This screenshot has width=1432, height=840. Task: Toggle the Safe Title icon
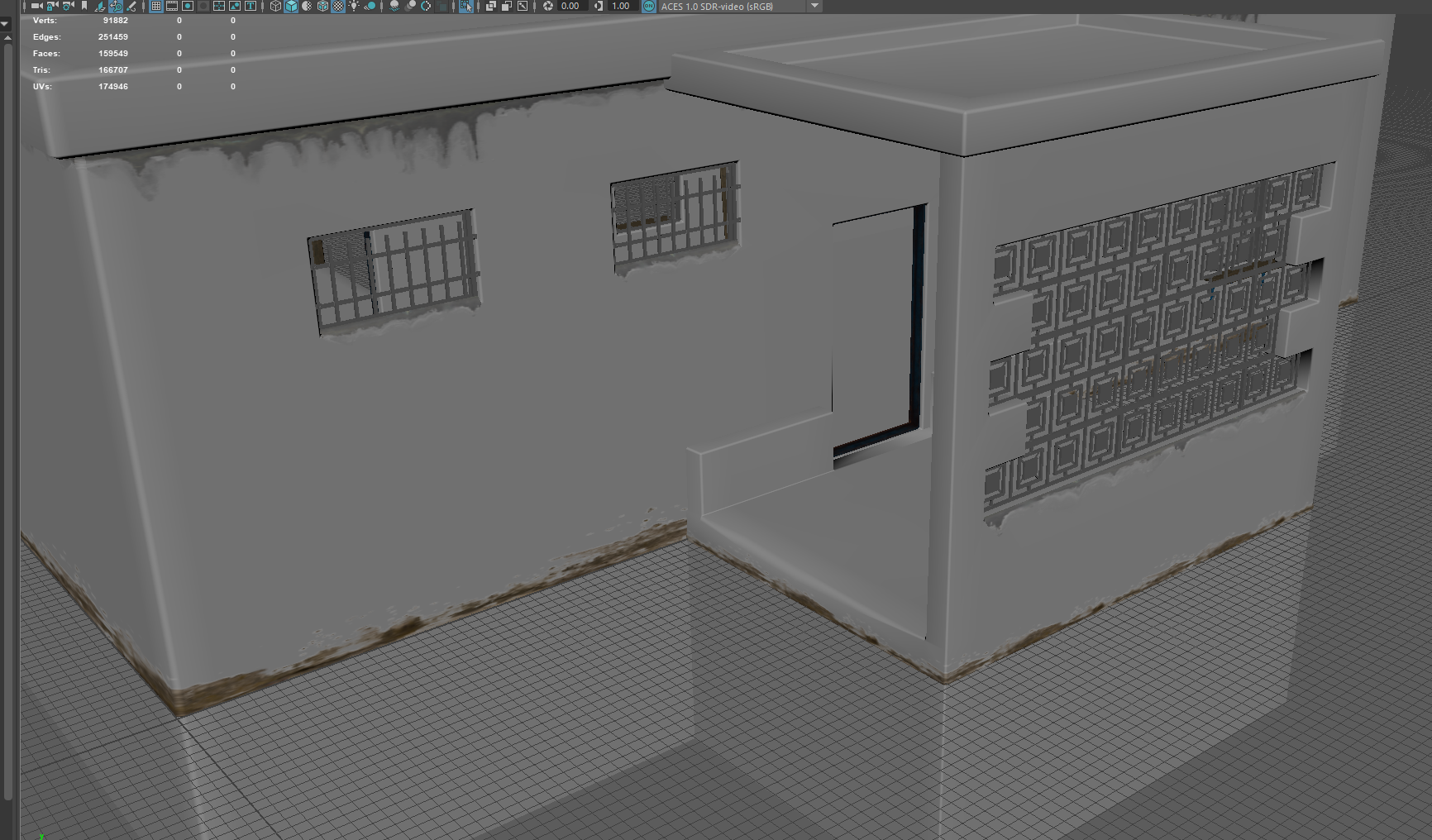tap(251, 6)
